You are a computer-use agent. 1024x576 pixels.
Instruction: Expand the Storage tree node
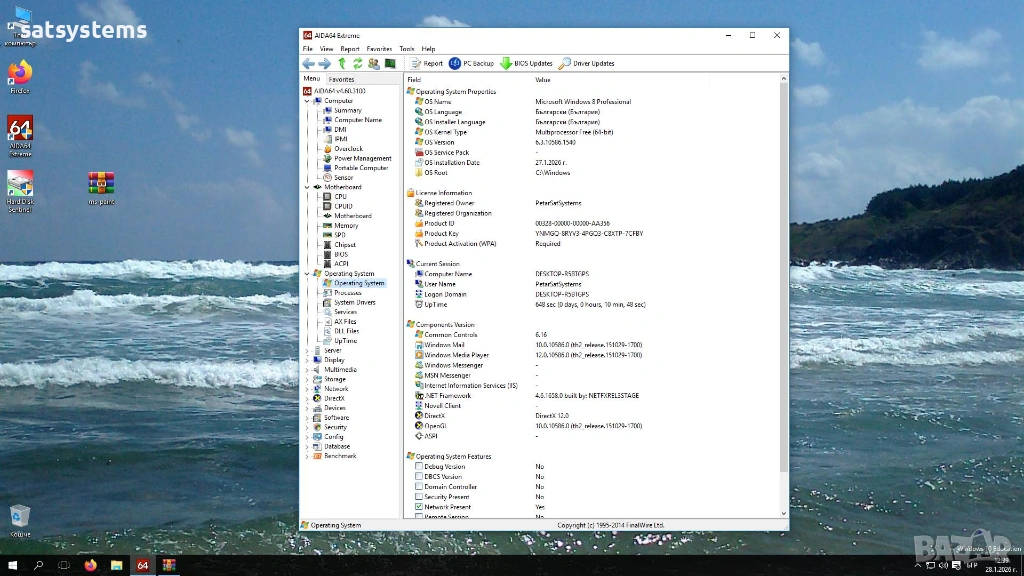click(x=307, y=379)
